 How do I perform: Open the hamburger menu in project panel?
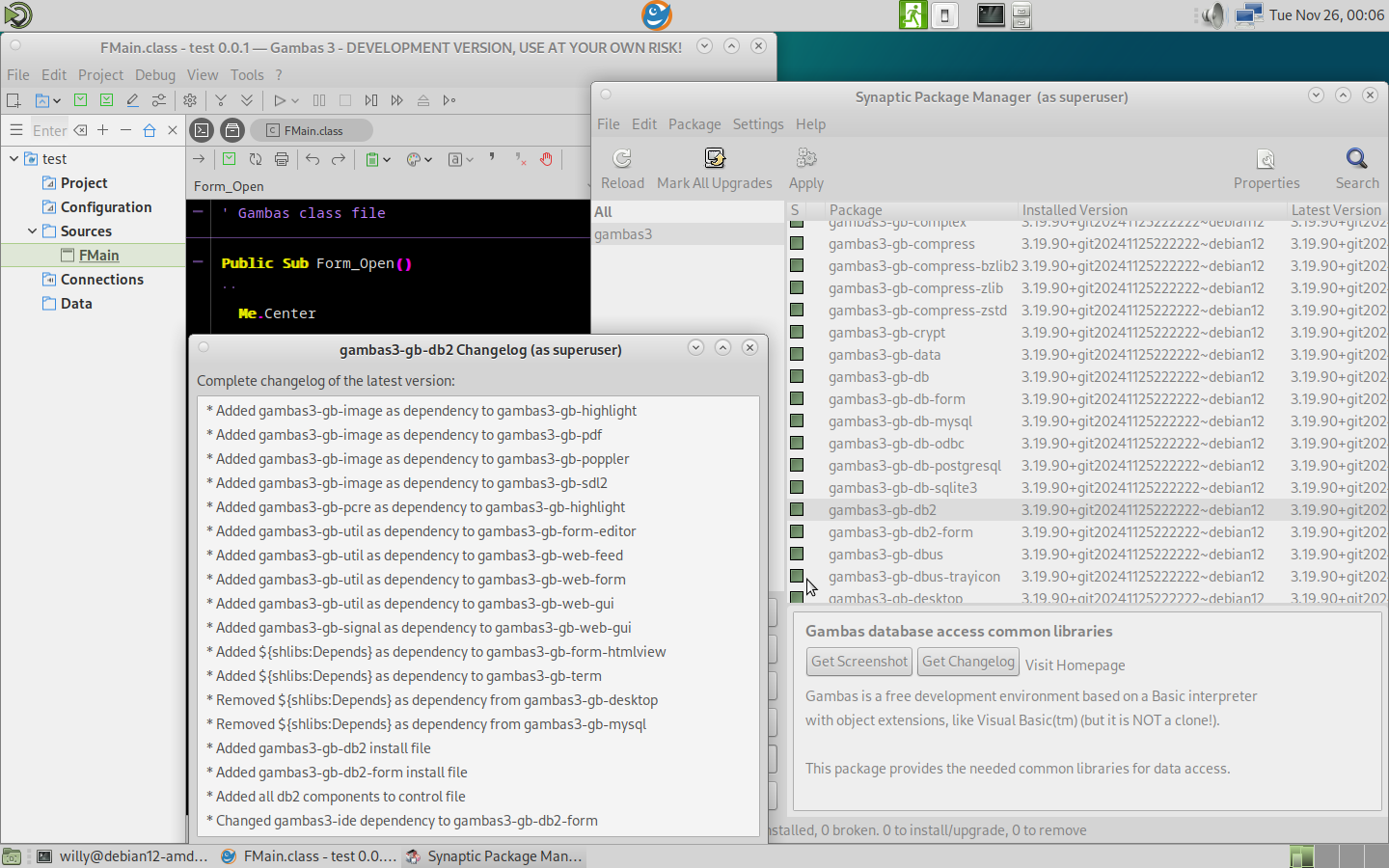tap(16, 130)
